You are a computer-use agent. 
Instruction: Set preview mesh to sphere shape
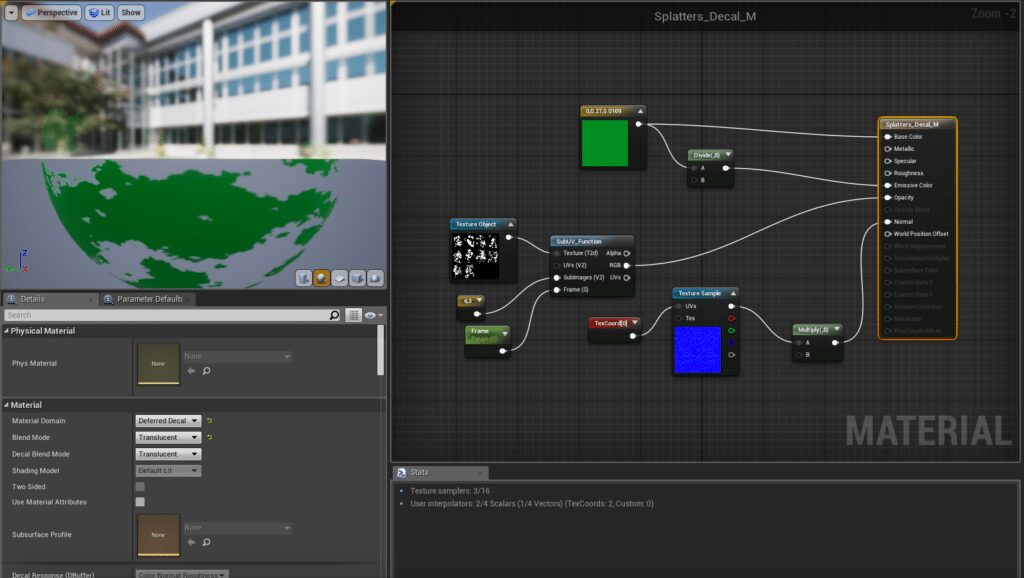click(321, 278)
